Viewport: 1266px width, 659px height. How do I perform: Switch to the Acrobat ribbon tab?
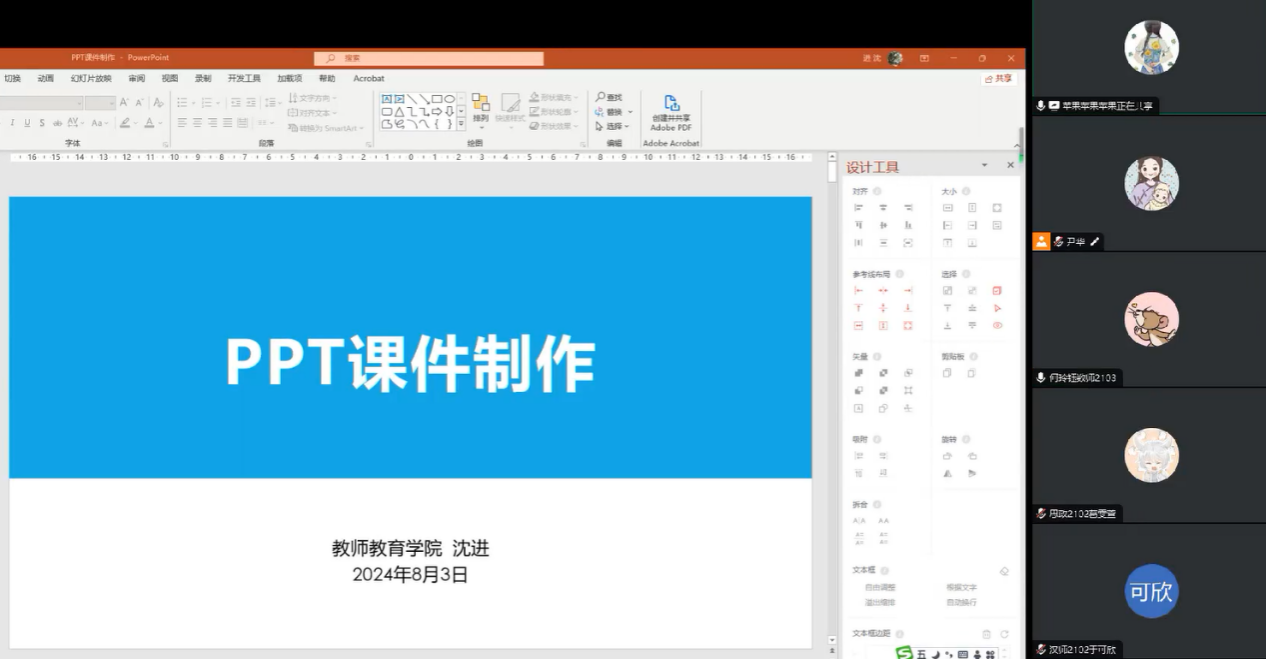tap(368, 78)
